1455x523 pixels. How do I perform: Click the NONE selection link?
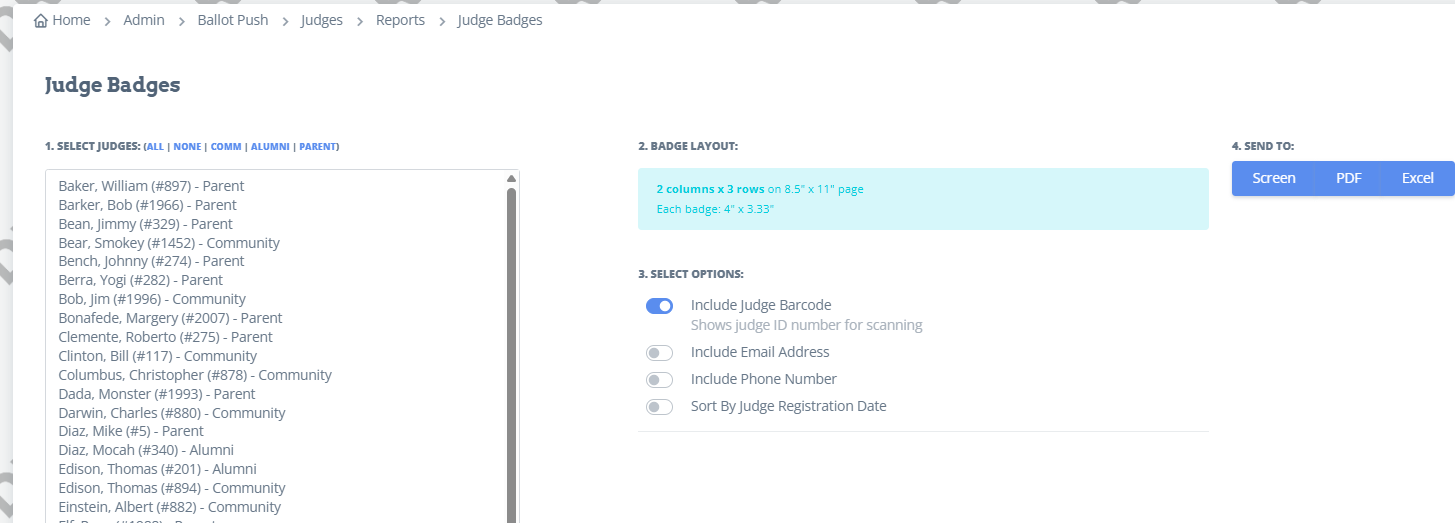click(187, 147)
